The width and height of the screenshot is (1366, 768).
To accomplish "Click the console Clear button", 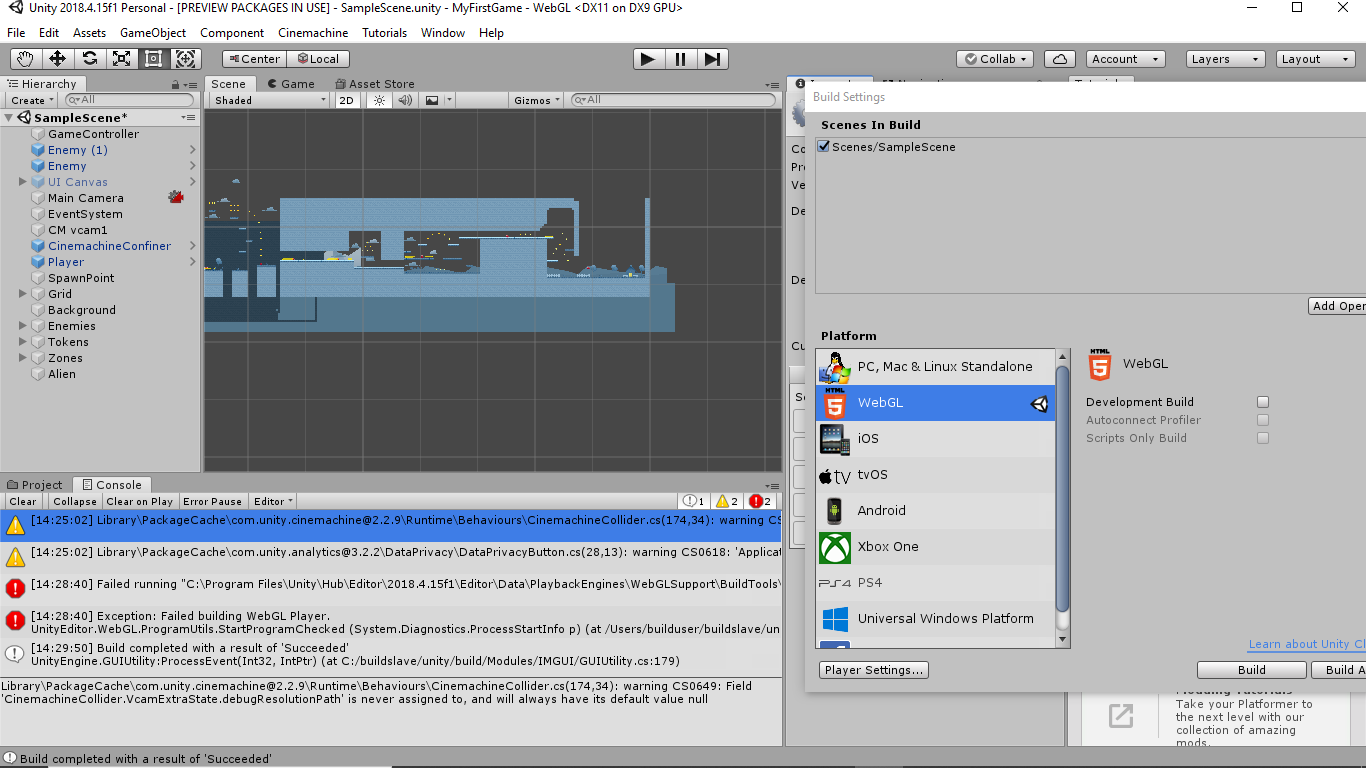I will (x=23, y=501).
